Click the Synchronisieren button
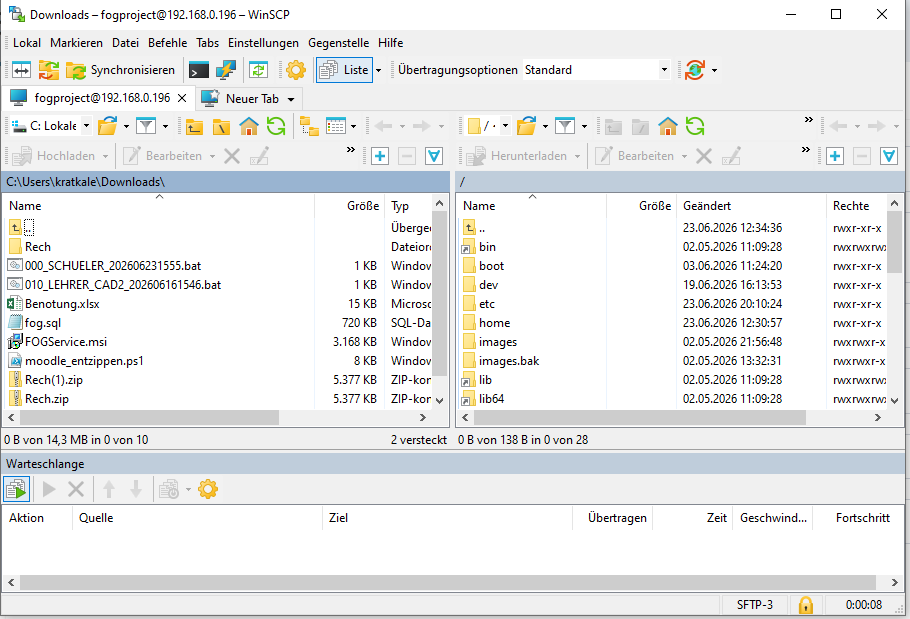Image resolution: width=910 pixels, height=619 pixels. click(x=121, y=70)
